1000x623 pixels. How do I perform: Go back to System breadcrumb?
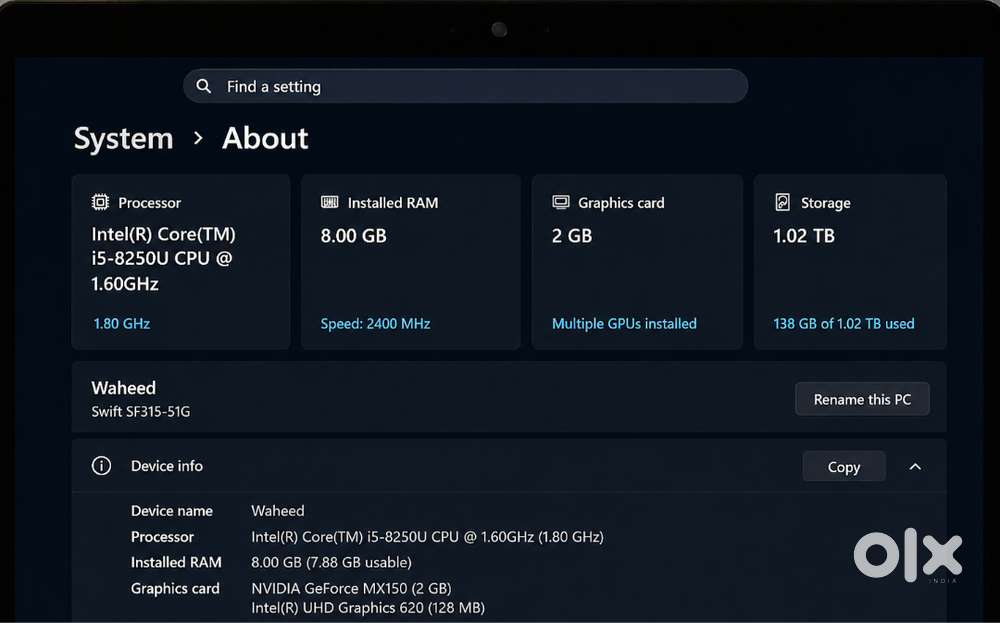coord(124,138)
